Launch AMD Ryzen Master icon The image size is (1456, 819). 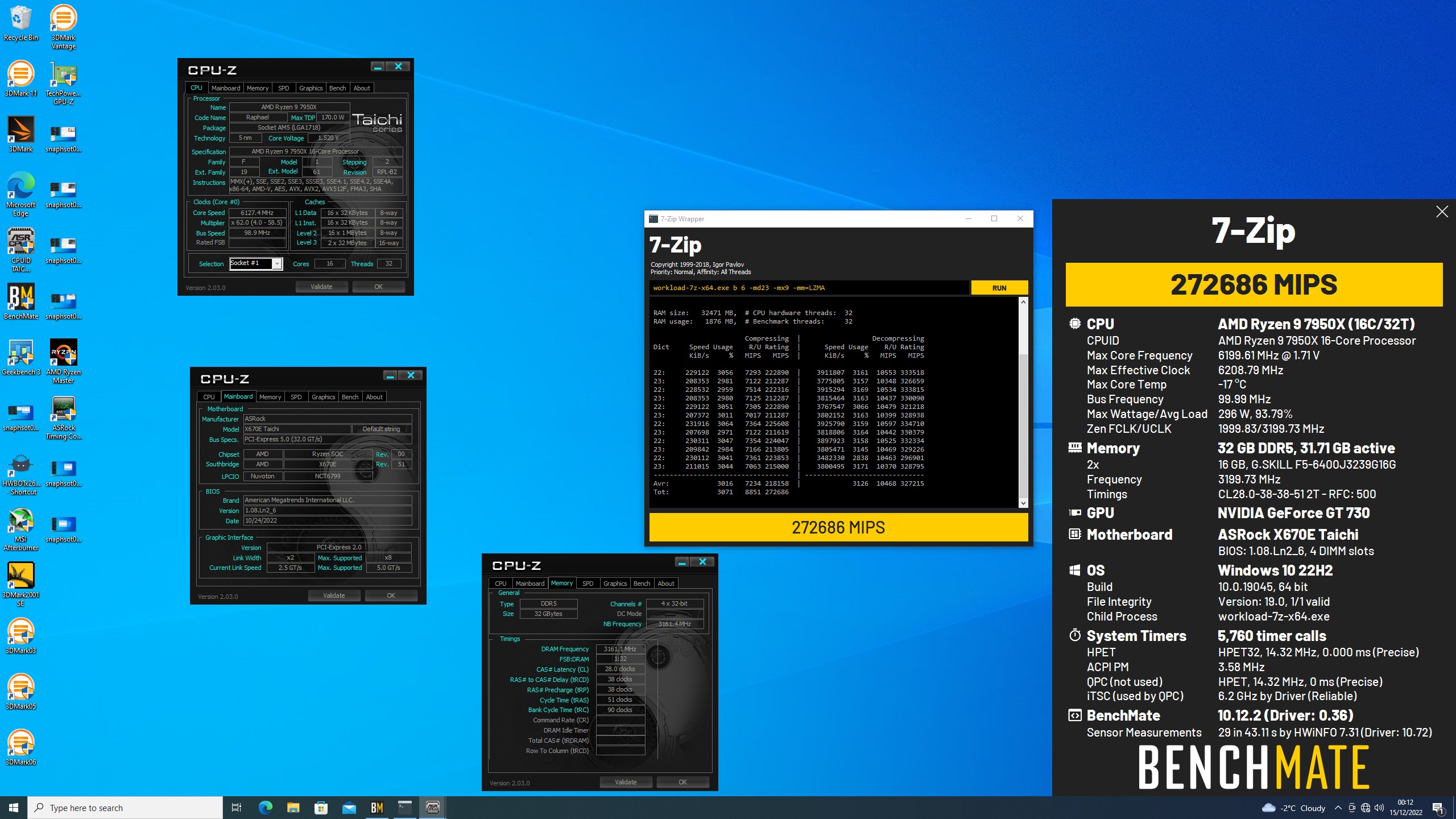tap(63, 361)
